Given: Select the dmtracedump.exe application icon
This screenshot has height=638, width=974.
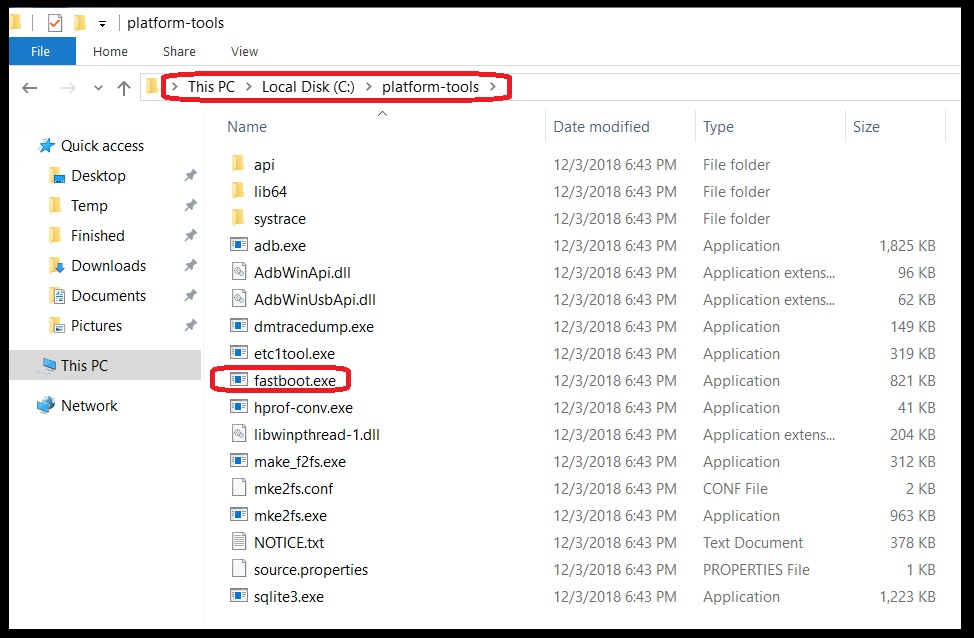Looking at the screenshot, I should click(239, 326).
